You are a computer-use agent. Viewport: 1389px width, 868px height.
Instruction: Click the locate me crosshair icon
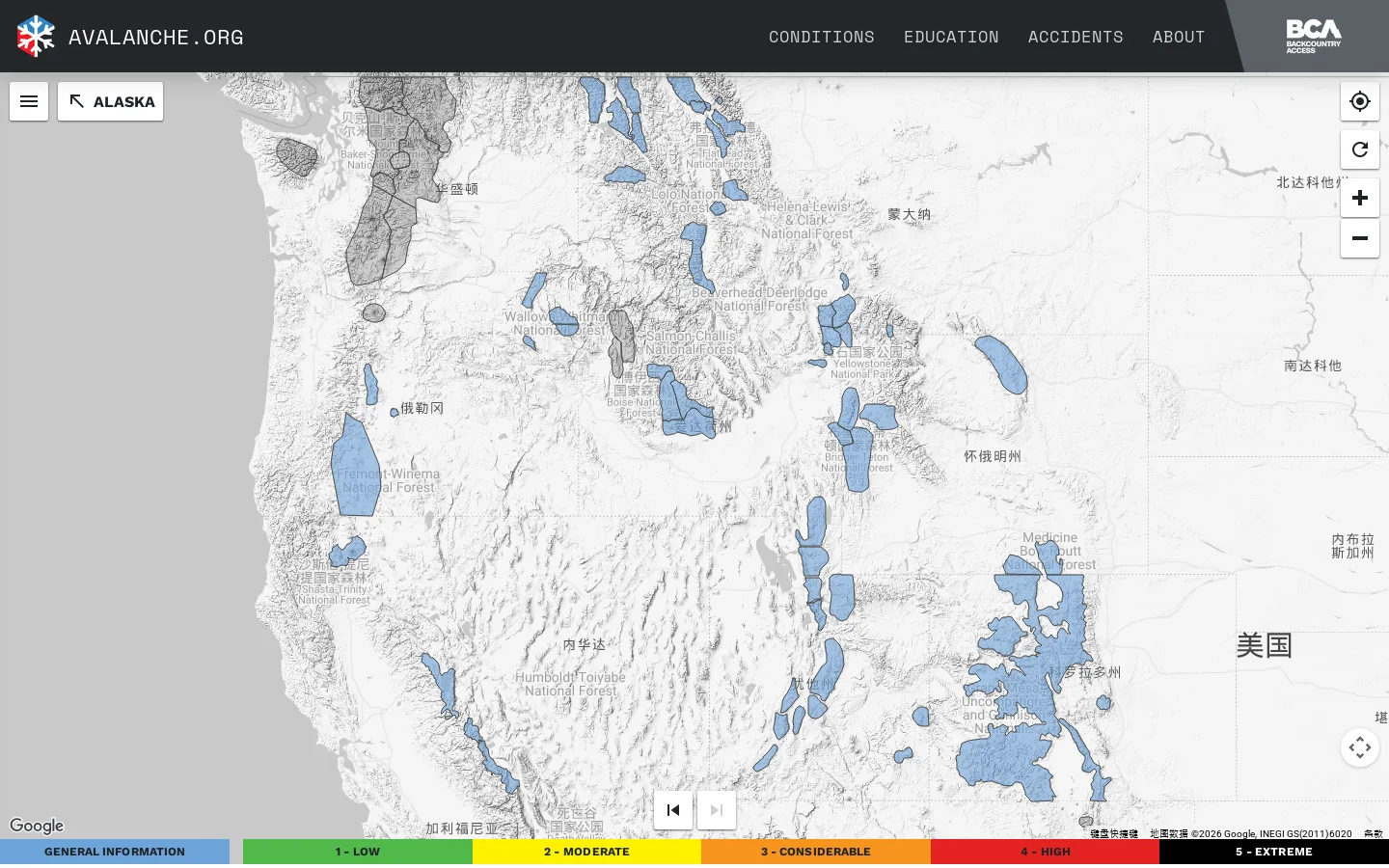1360,101
